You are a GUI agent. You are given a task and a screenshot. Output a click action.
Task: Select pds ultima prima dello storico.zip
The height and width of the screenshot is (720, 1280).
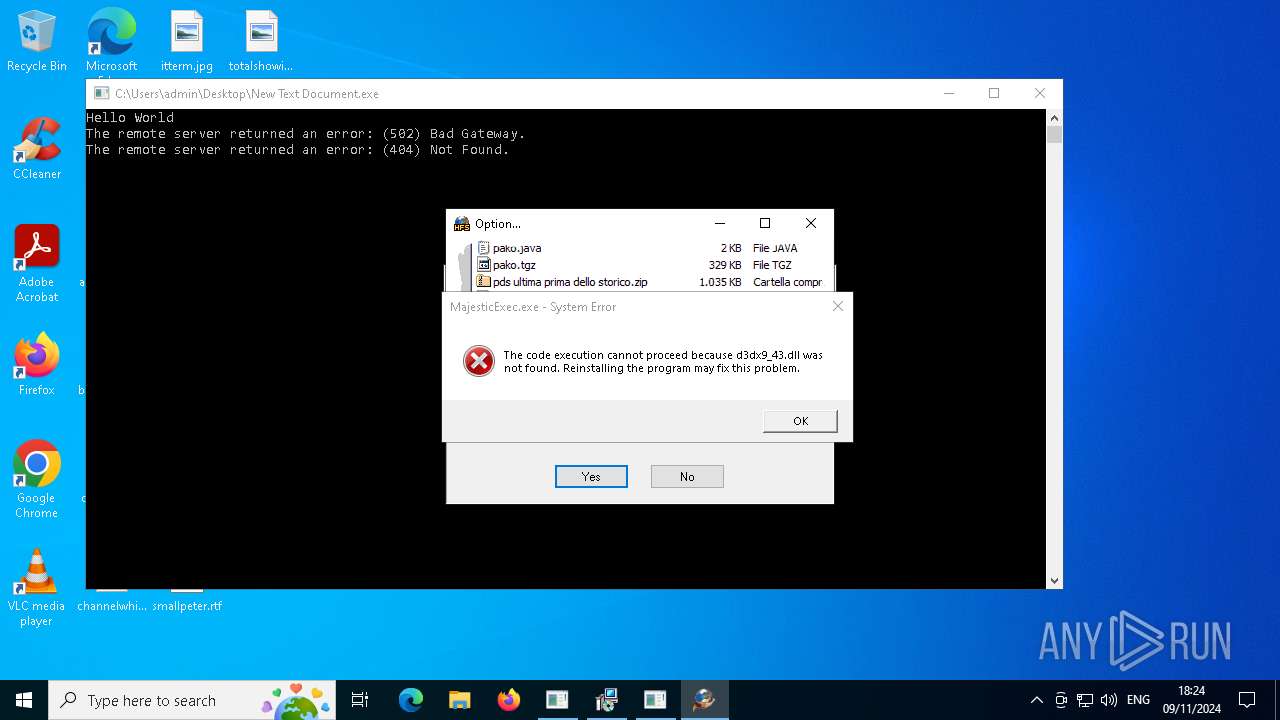point(570,282)
